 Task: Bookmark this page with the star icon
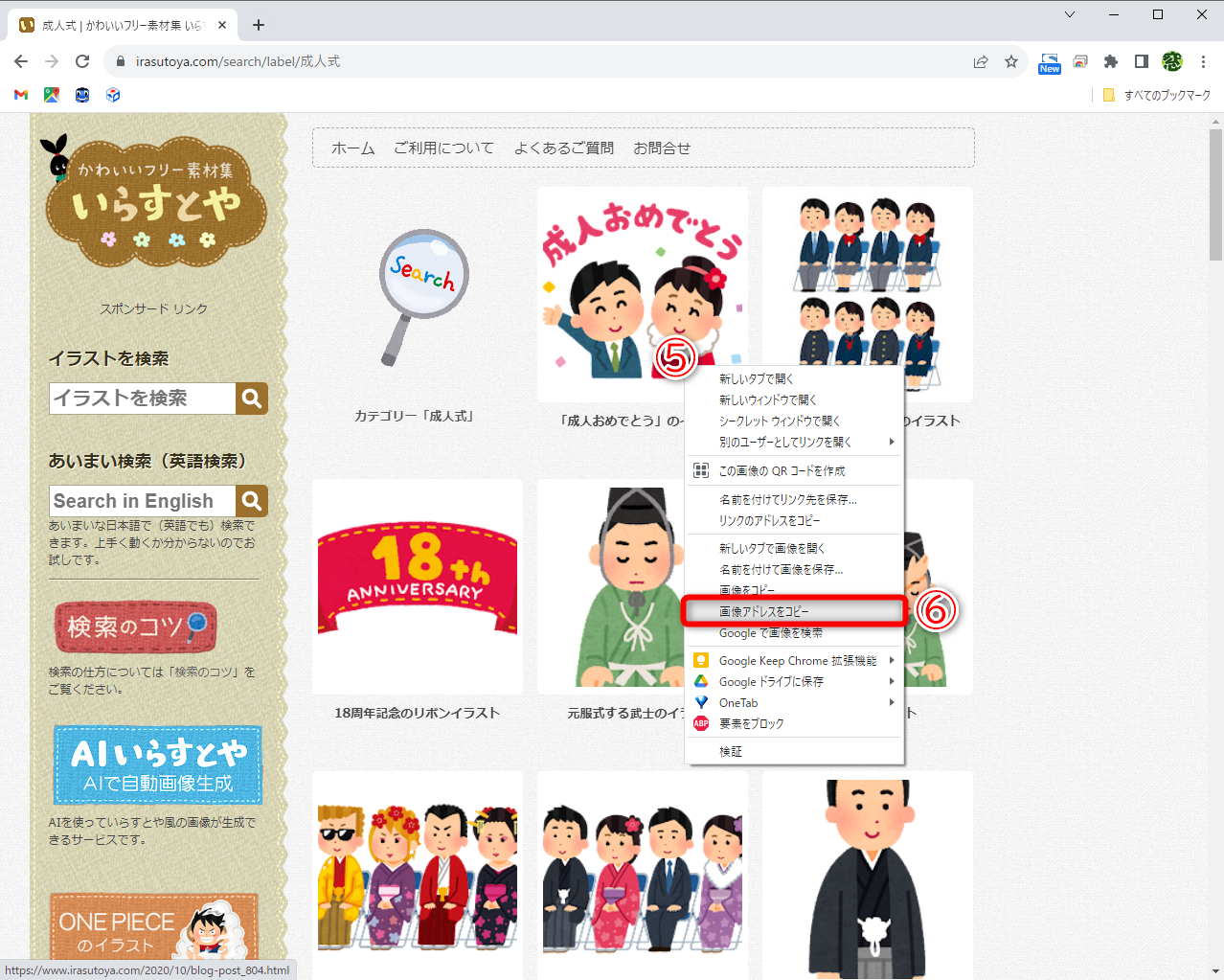click(x=1011, y=60)
